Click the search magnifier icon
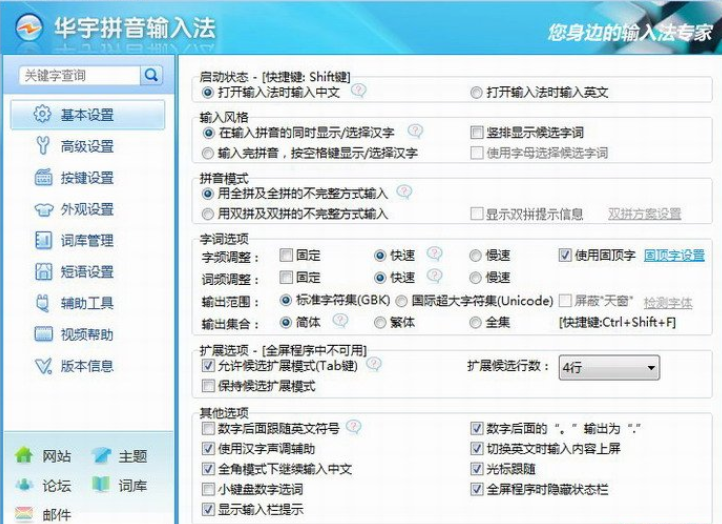Screen dimensions: 722x524 (151, 75)
